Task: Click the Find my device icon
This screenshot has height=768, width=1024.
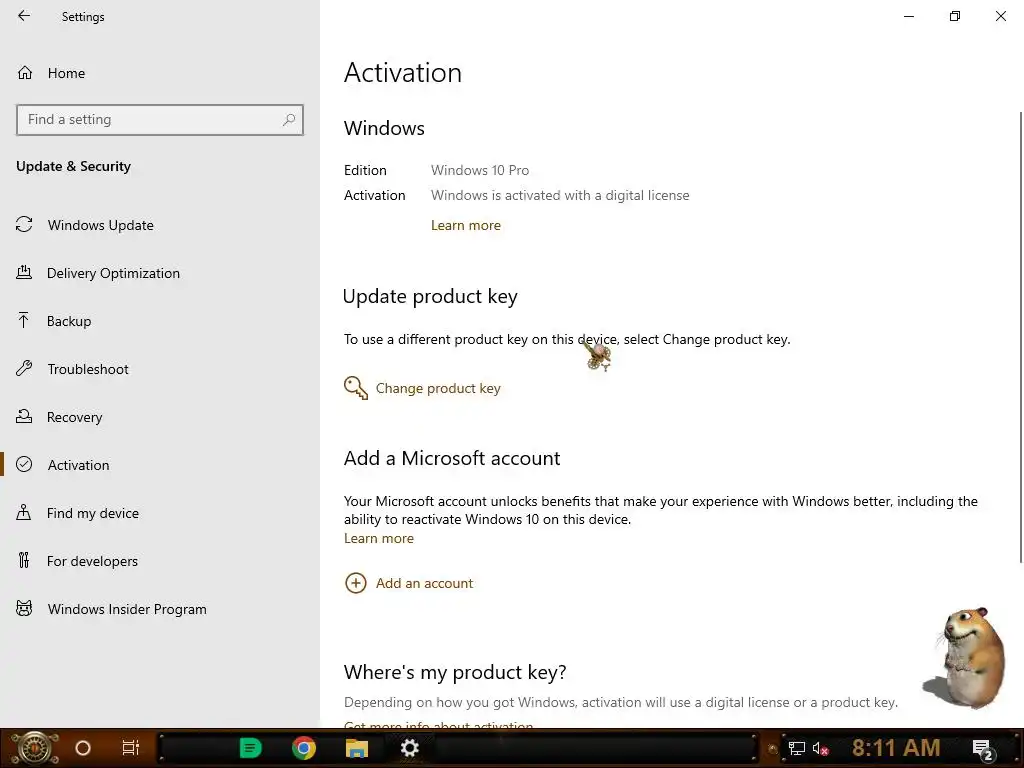Action: 24,512
